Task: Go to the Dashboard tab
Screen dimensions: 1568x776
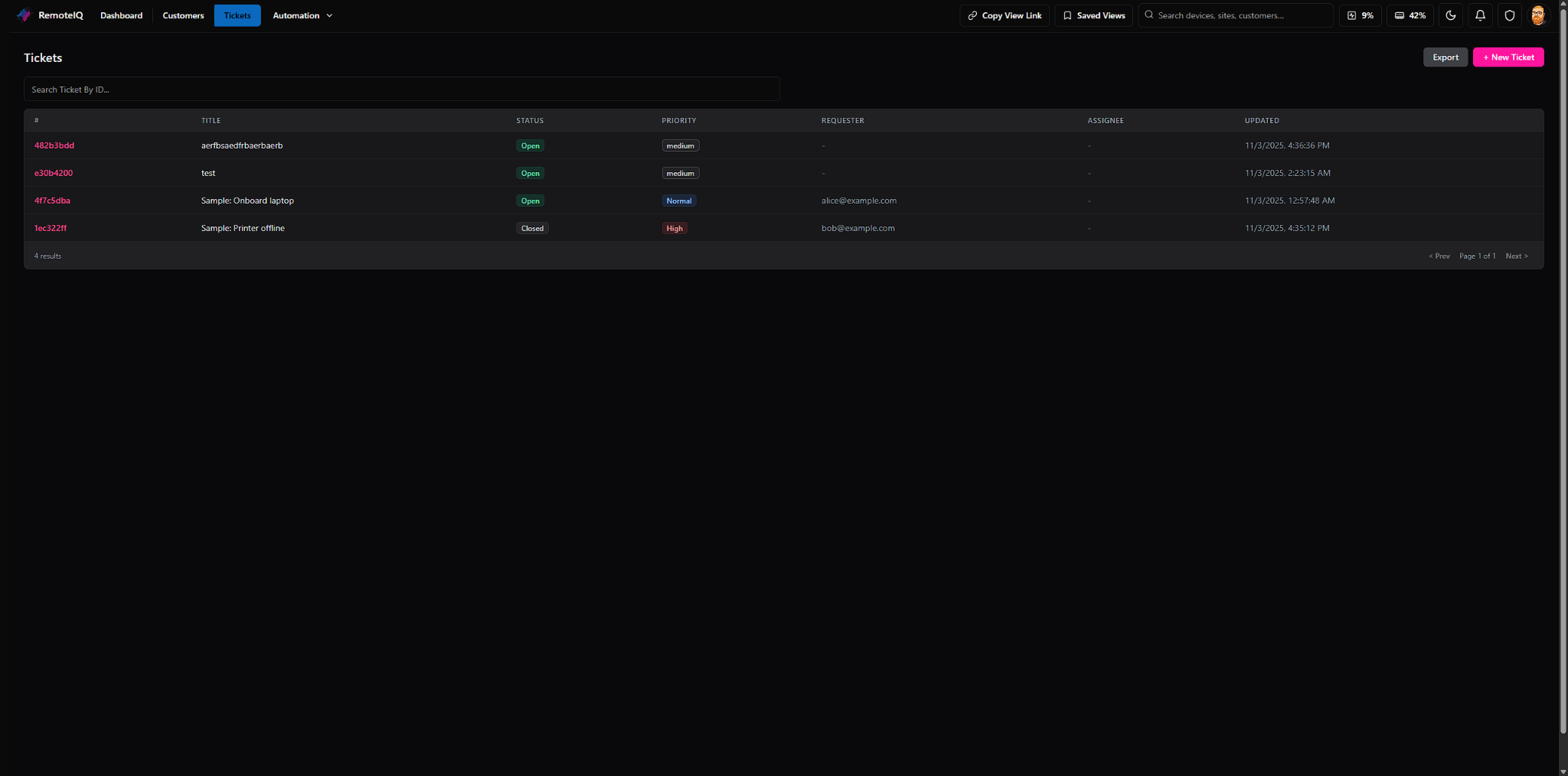Action: click(x=121, y=15)
